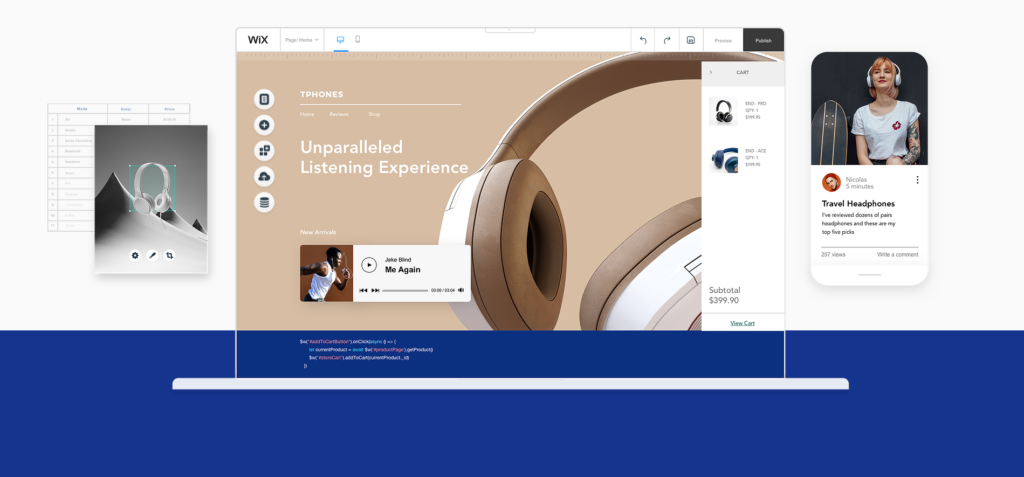The image size is (1024, 477).
Task: Redo the last action
Action: point(667,40)
